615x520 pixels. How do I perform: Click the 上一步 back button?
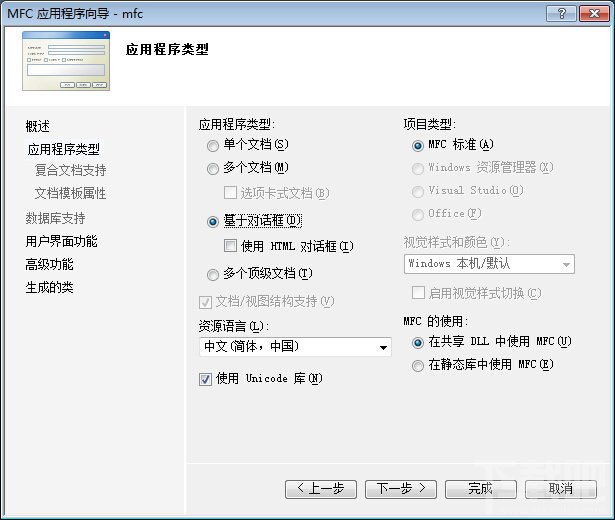[x=321, y=489]
